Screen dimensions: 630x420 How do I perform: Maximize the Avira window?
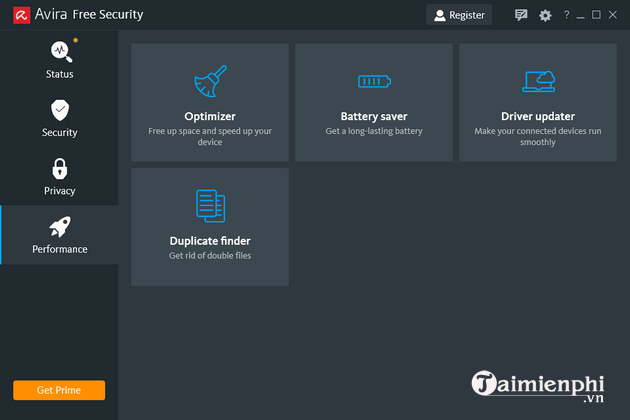(x=596, y=15)
